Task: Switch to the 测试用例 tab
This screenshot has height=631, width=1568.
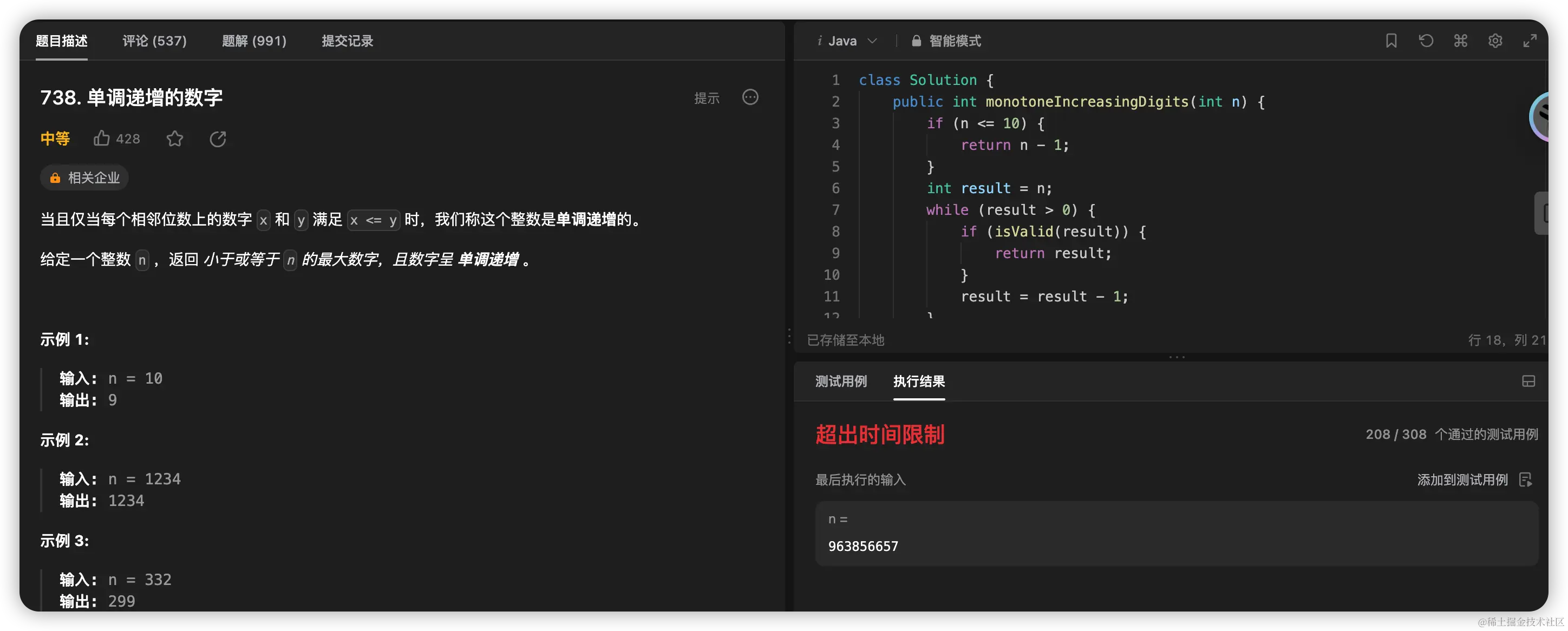Action: click(x=841, y=382)
